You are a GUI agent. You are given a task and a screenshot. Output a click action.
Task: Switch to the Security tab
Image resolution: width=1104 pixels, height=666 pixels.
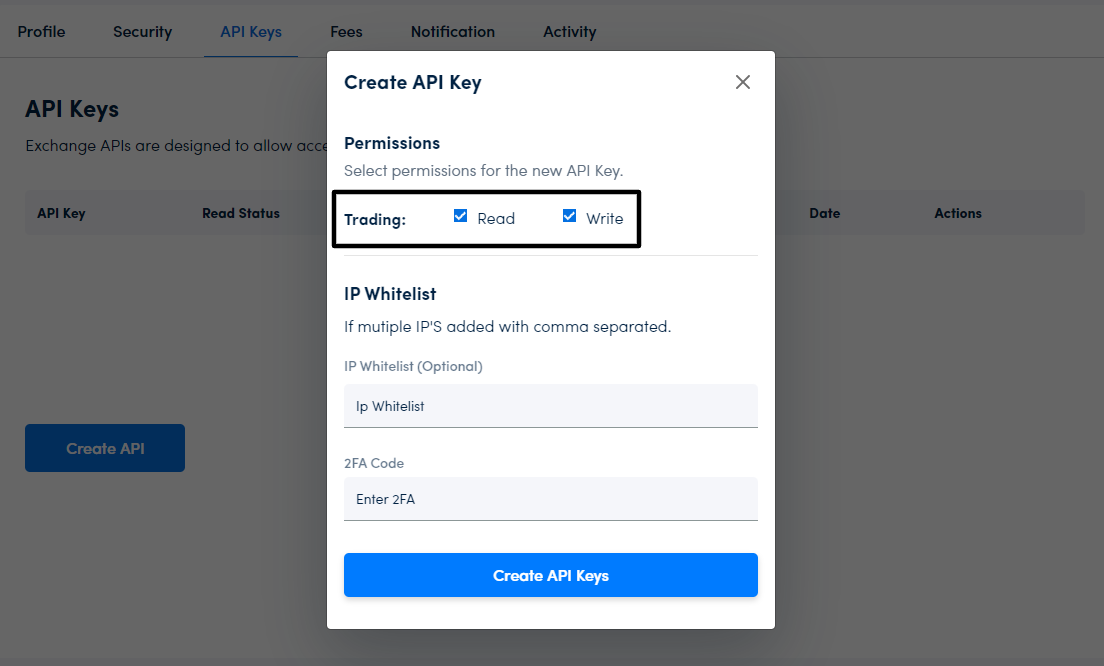tap(142, 32)
